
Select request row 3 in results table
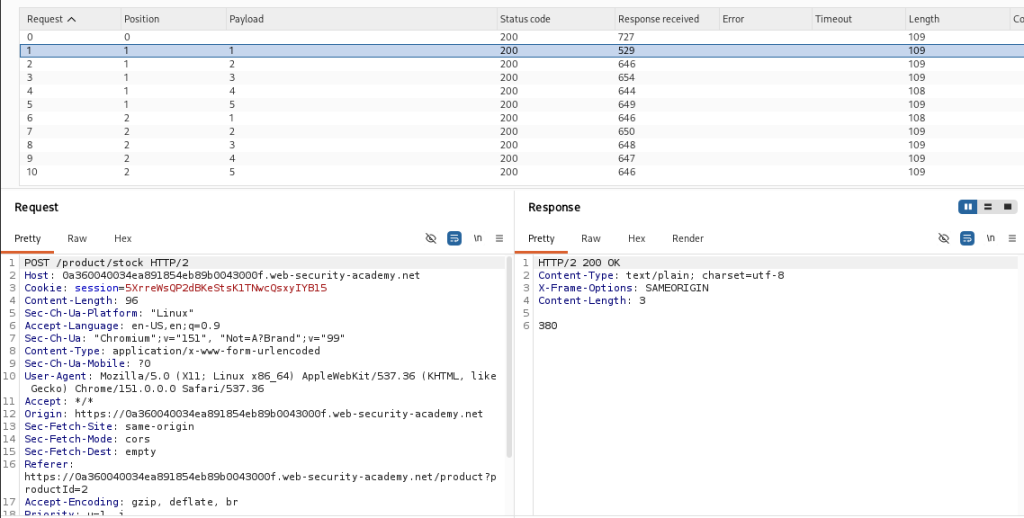point(522,78)
